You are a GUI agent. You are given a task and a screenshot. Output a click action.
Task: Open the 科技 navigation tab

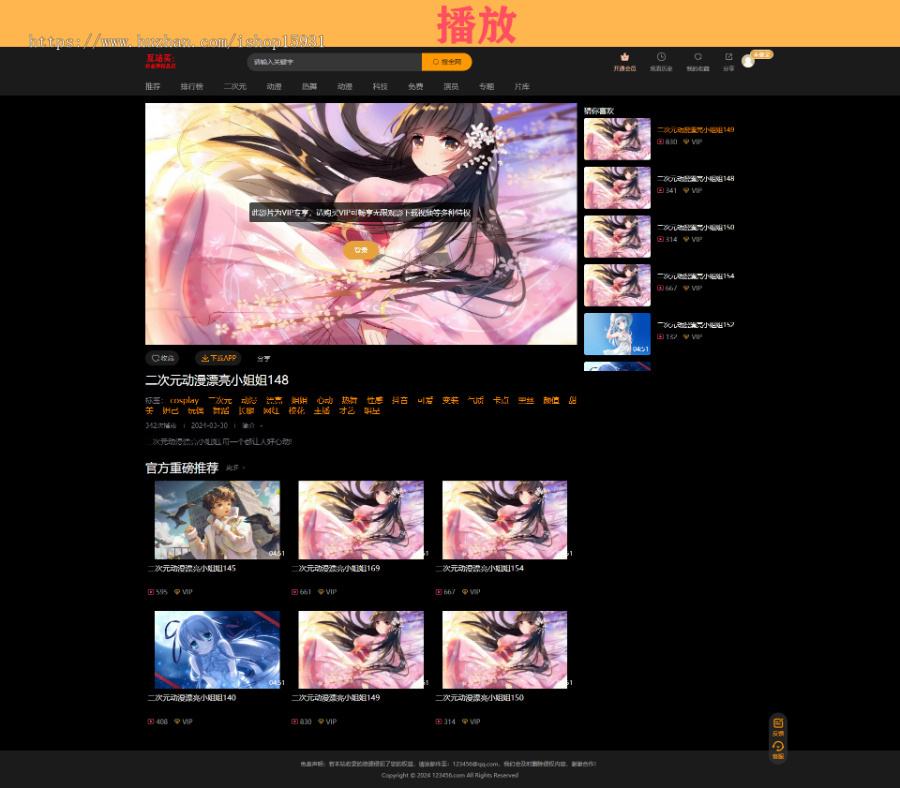point(380,87)
